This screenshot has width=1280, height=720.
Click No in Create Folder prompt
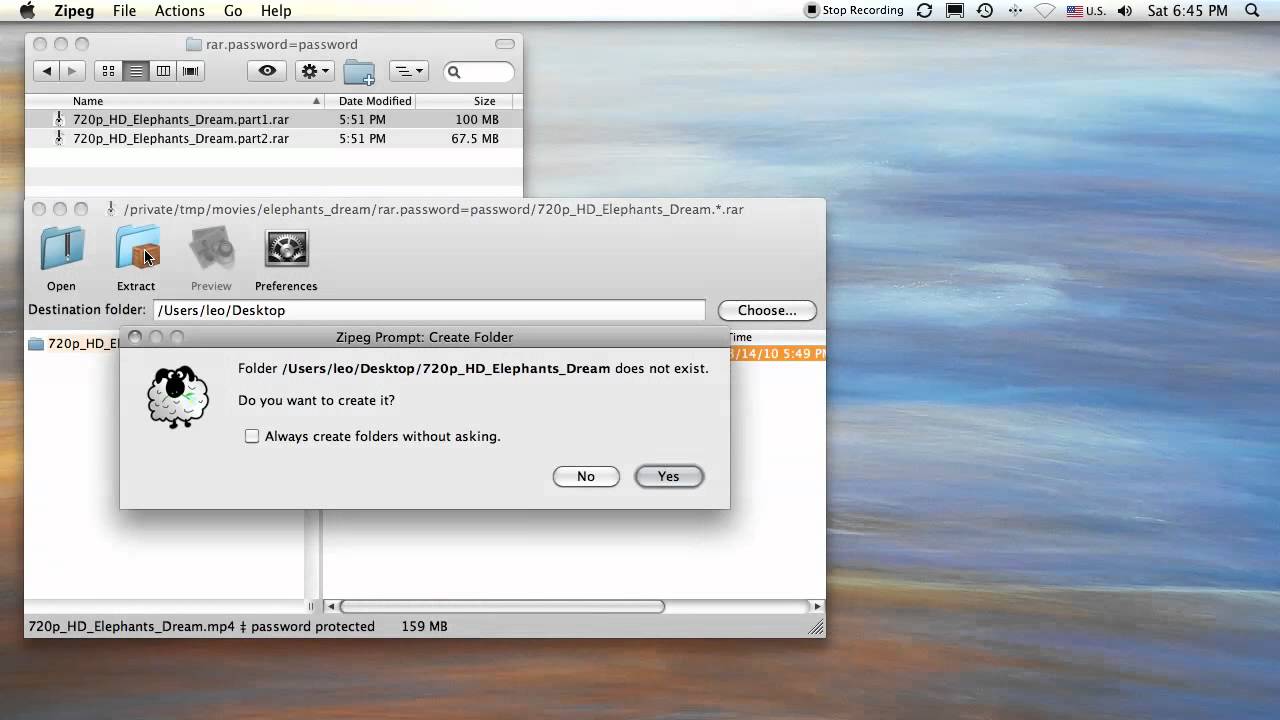[586, 476]
